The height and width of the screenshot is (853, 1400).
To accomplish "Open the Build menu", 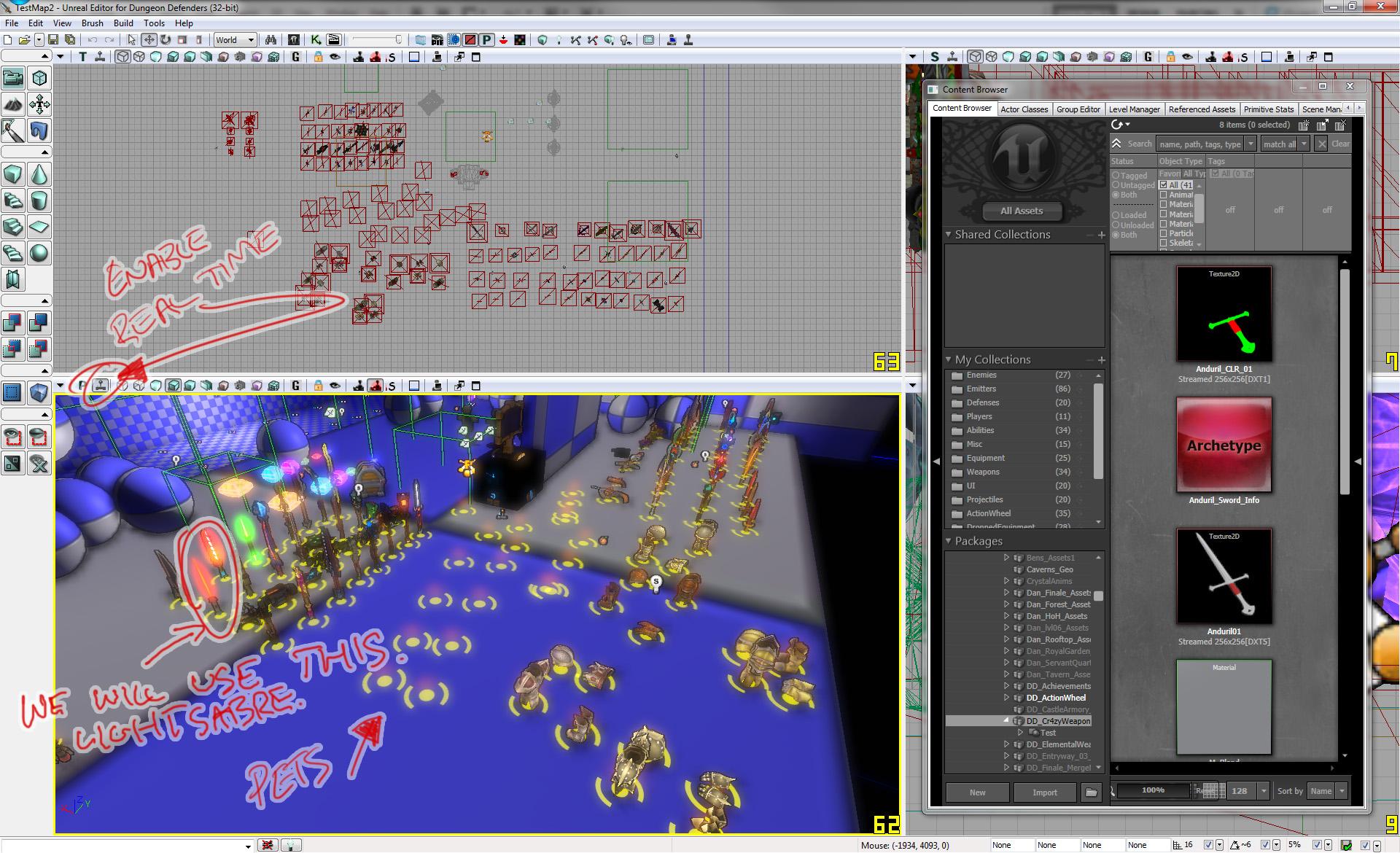I will 123,23.
